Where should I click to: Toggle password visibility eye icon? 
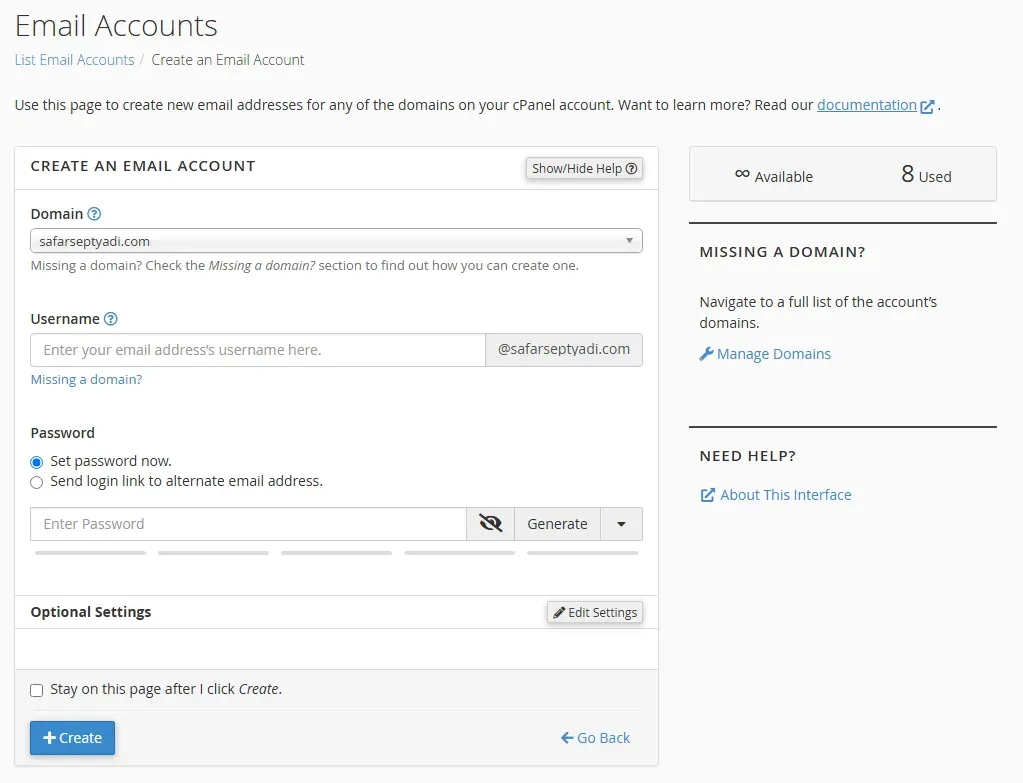pyautogui.click(x=490, y=524)
